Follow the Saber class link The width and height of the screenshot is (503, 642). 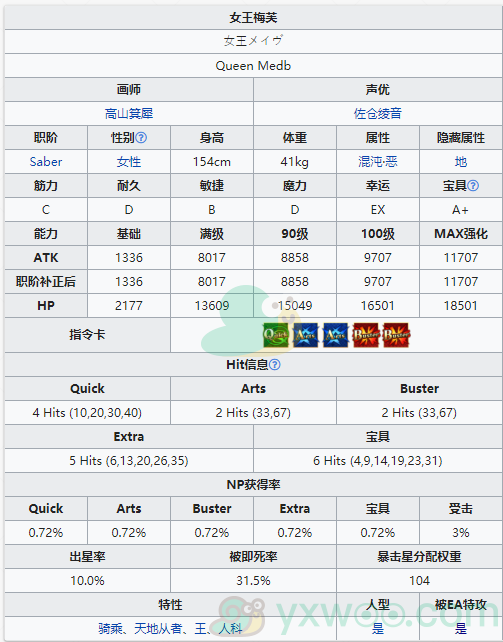coord(46,162)
